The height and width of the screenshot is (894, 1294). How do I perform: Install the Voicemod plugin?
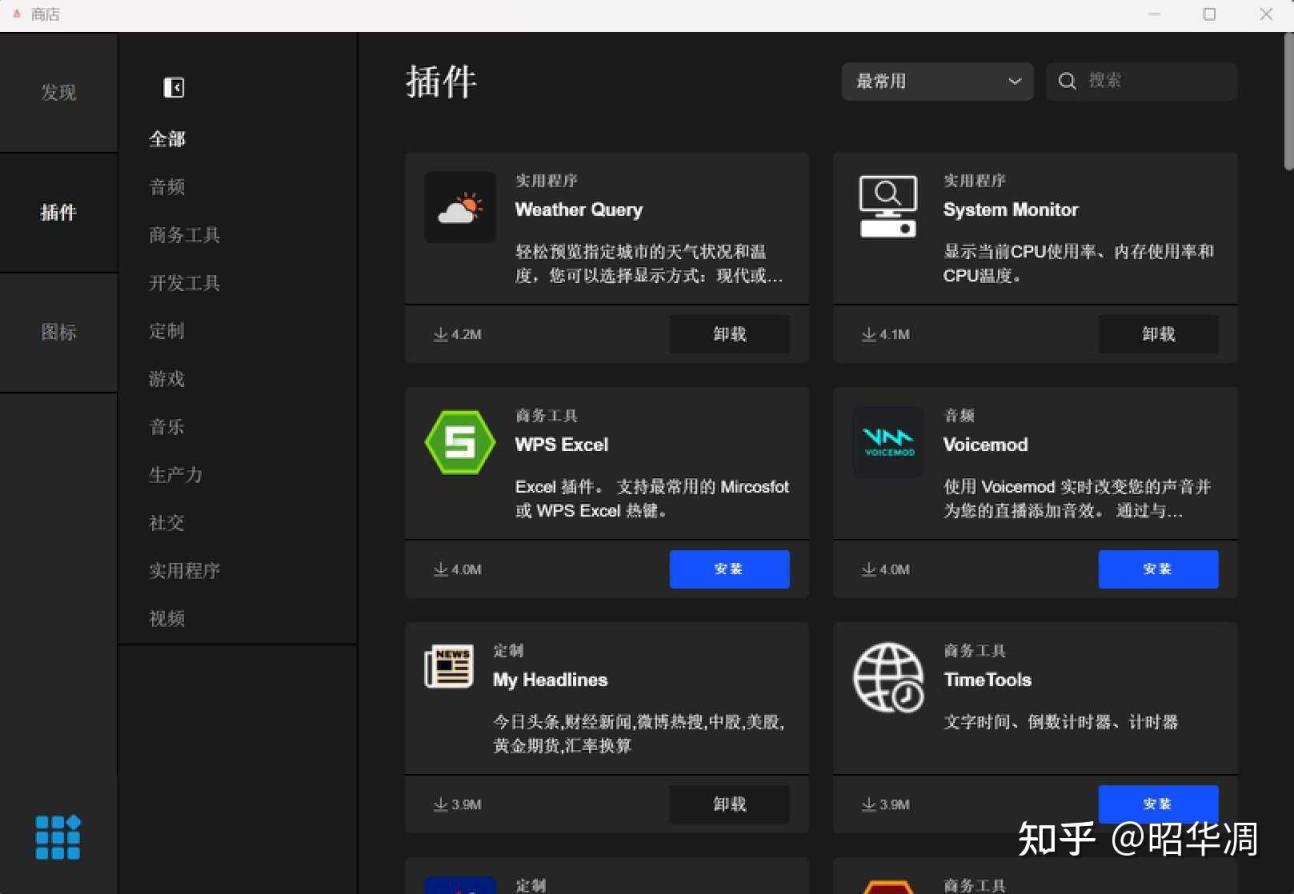1158,569
